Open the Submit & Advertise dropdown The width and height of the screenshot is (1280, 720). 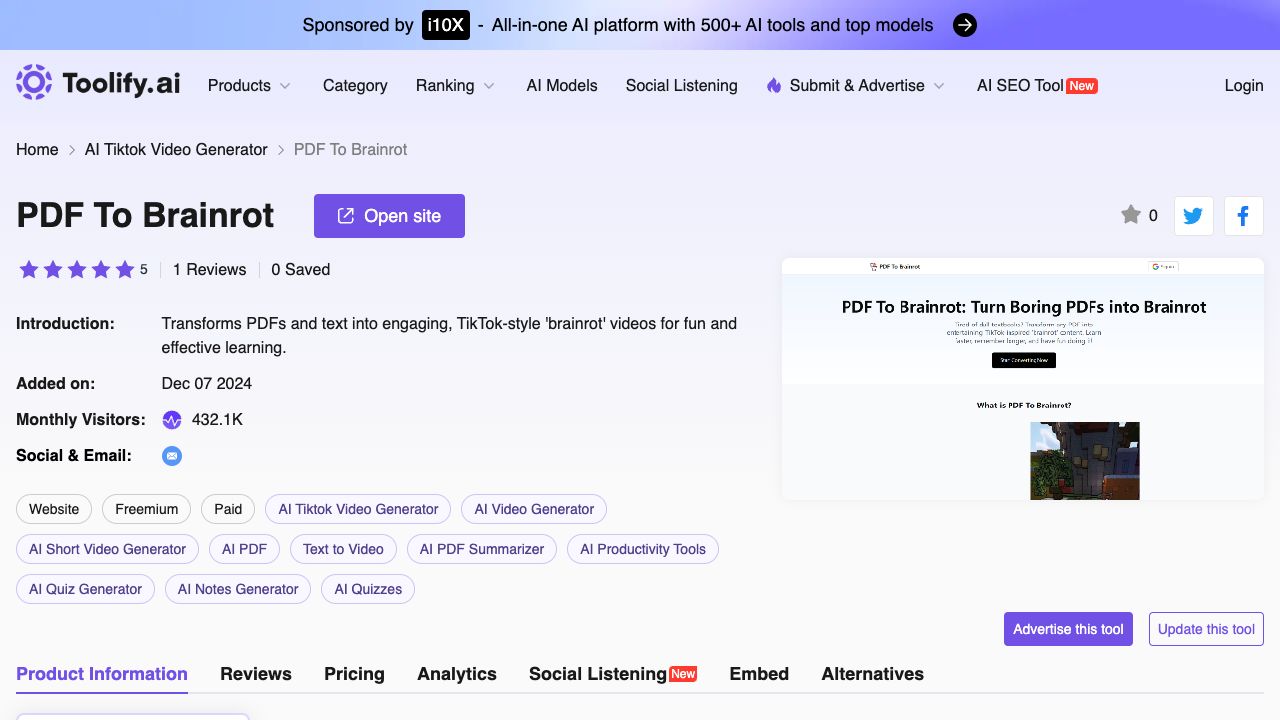click(856, 86)
